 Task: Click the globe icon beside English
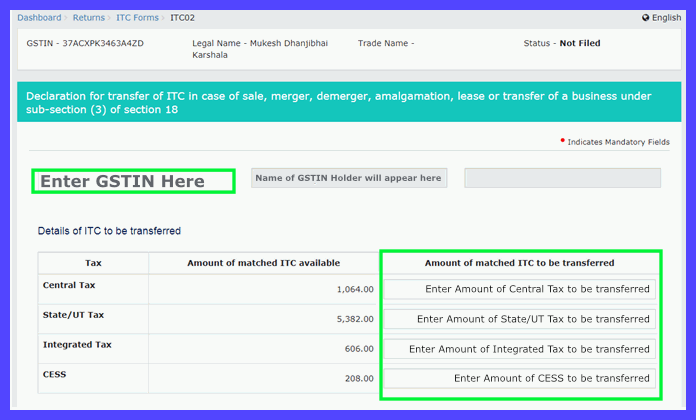pyautogui.click(x=646, y=18)
